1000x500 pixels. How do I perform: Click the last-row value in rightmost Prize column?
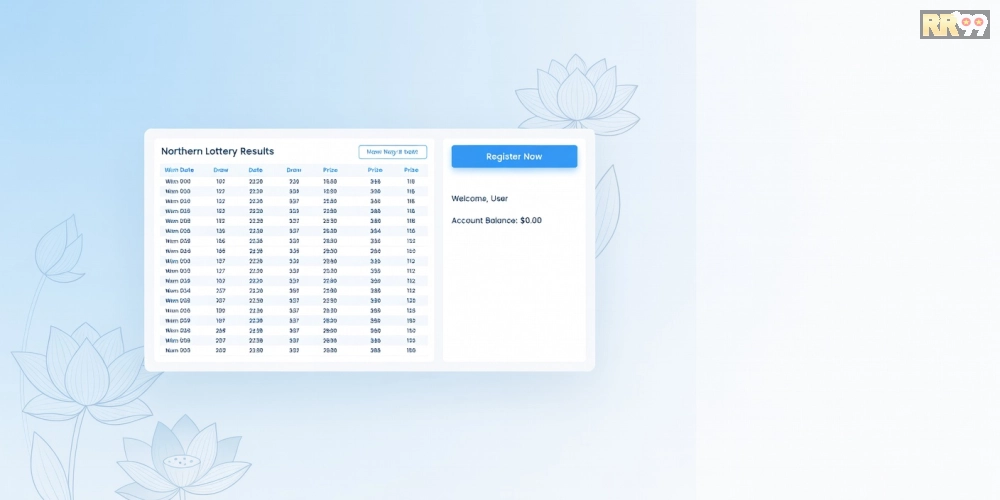pos(411,351)
